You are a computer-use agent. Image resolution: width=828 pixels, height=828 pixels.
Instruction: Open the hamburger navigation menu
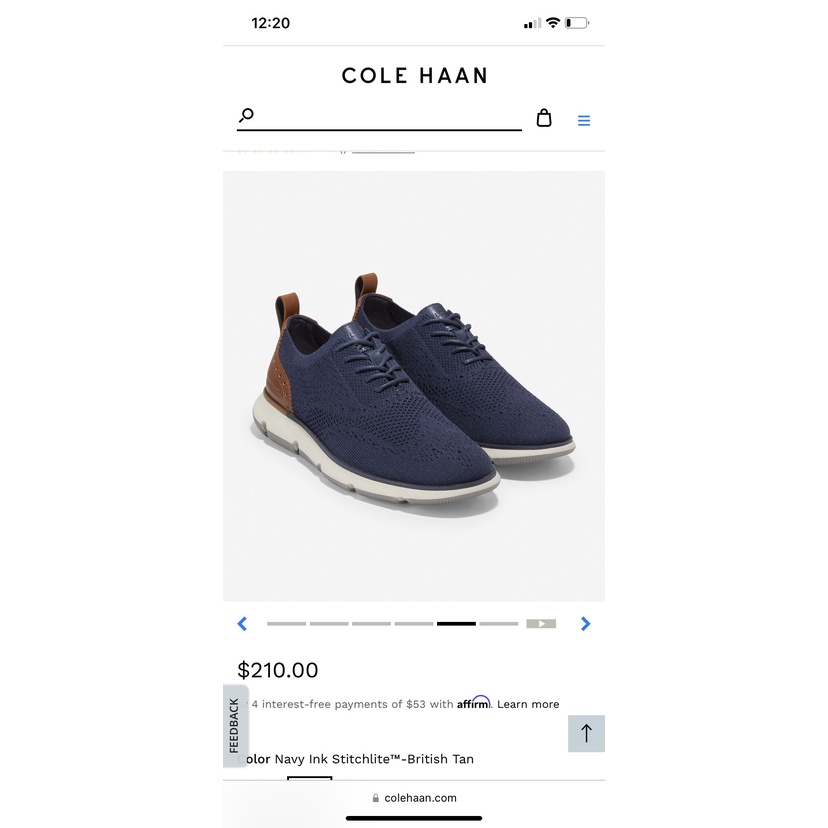[584, 121]
